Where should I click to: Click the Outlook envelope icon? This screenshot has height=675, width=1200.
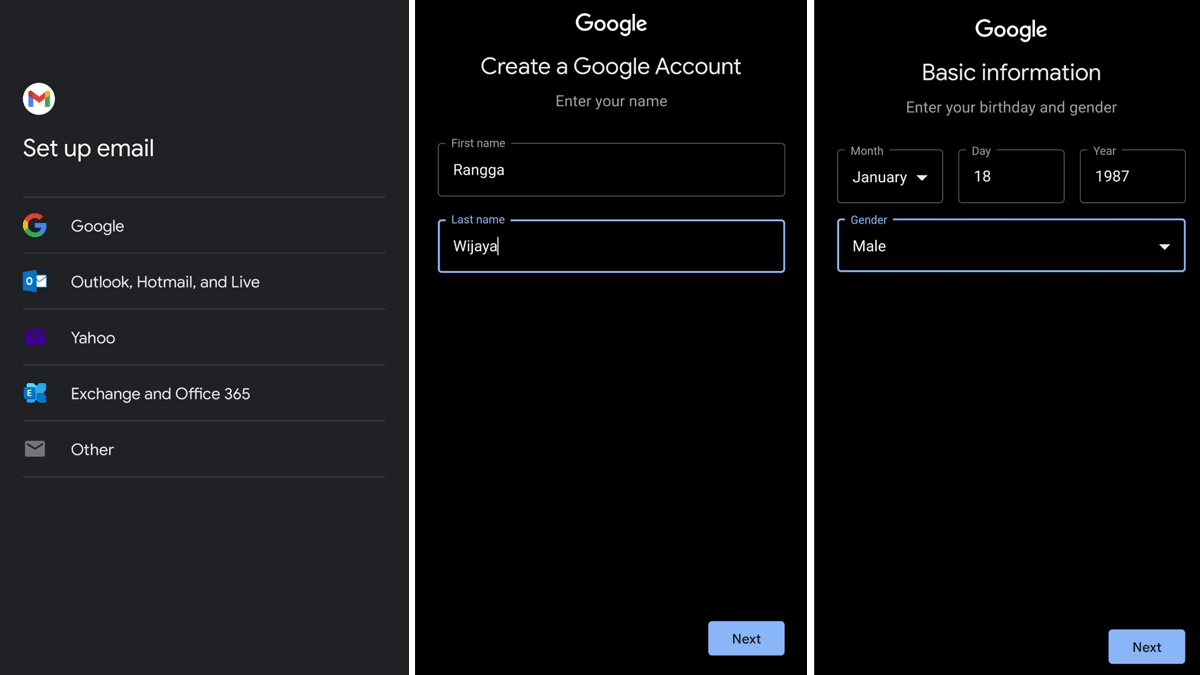point(34,281)
